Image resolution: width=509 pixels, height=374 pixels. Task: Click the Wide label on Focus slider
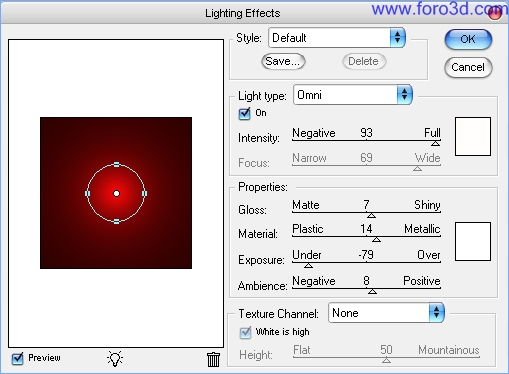(428, 158)
